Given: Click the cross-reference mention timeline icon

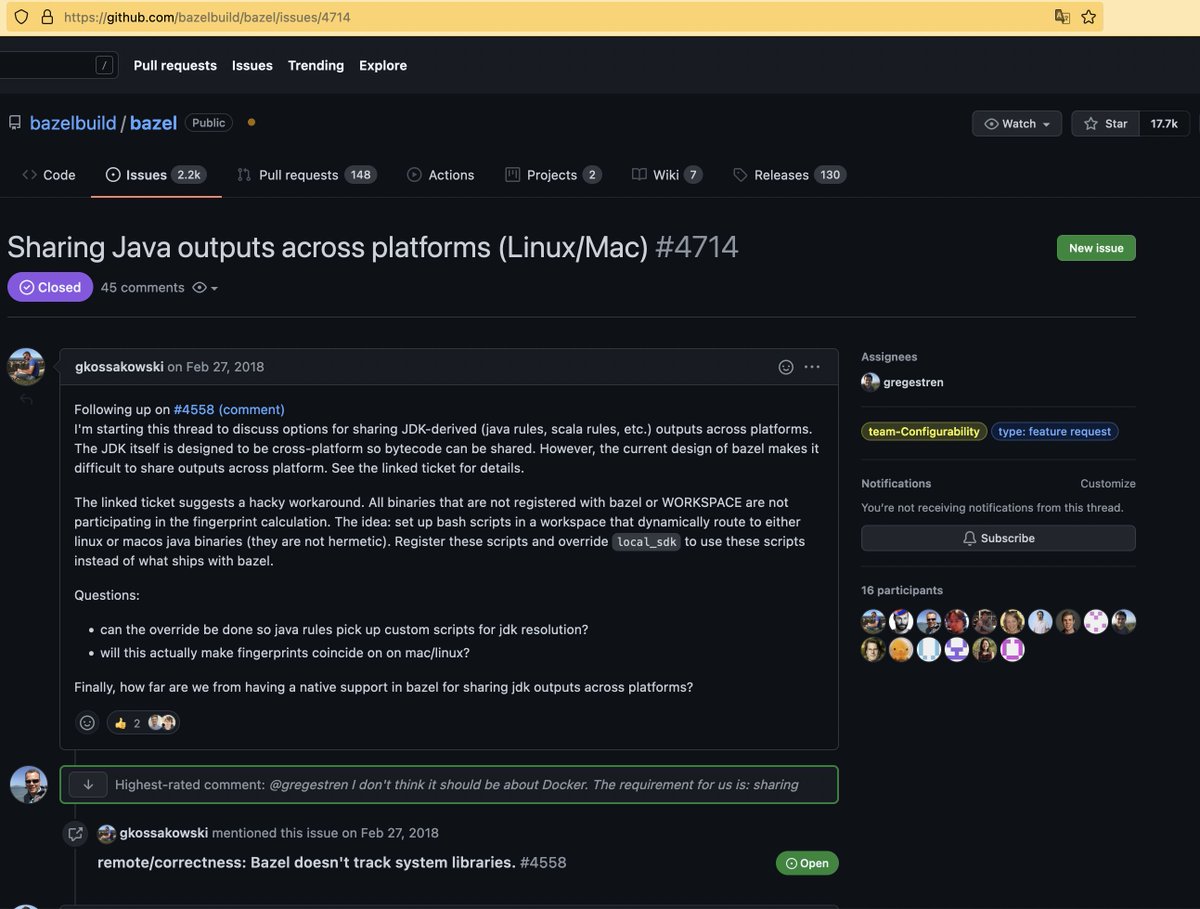Looking at the screenshot, I should [75, 833].
